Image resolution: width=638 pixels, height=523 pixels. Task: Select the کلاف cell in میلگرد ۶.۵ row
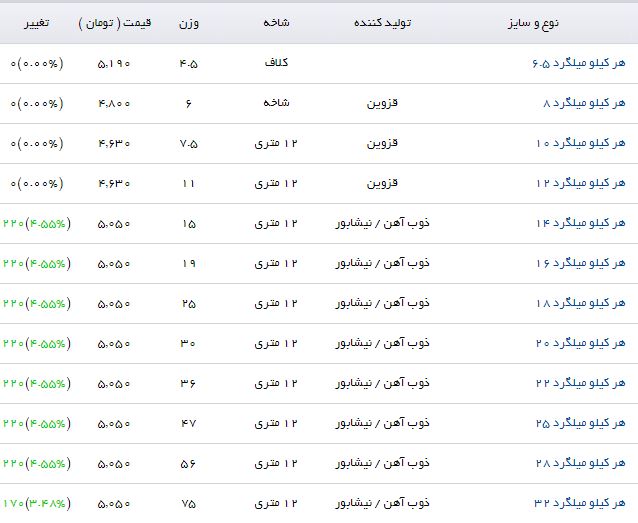point(276,62)
